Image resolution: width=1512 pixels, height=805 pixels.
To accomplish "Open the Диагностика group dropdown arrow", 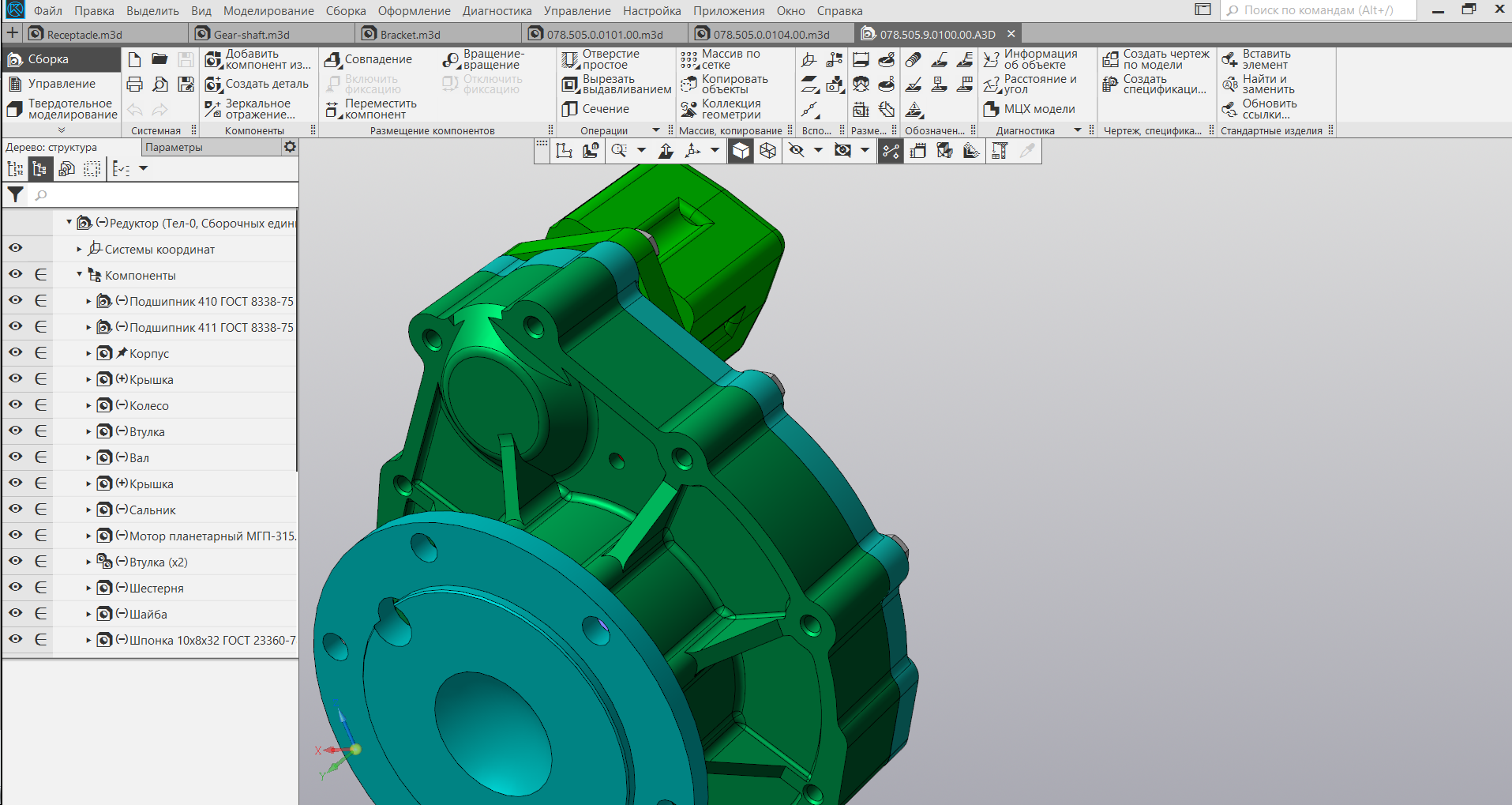I will pos(1078,130).
